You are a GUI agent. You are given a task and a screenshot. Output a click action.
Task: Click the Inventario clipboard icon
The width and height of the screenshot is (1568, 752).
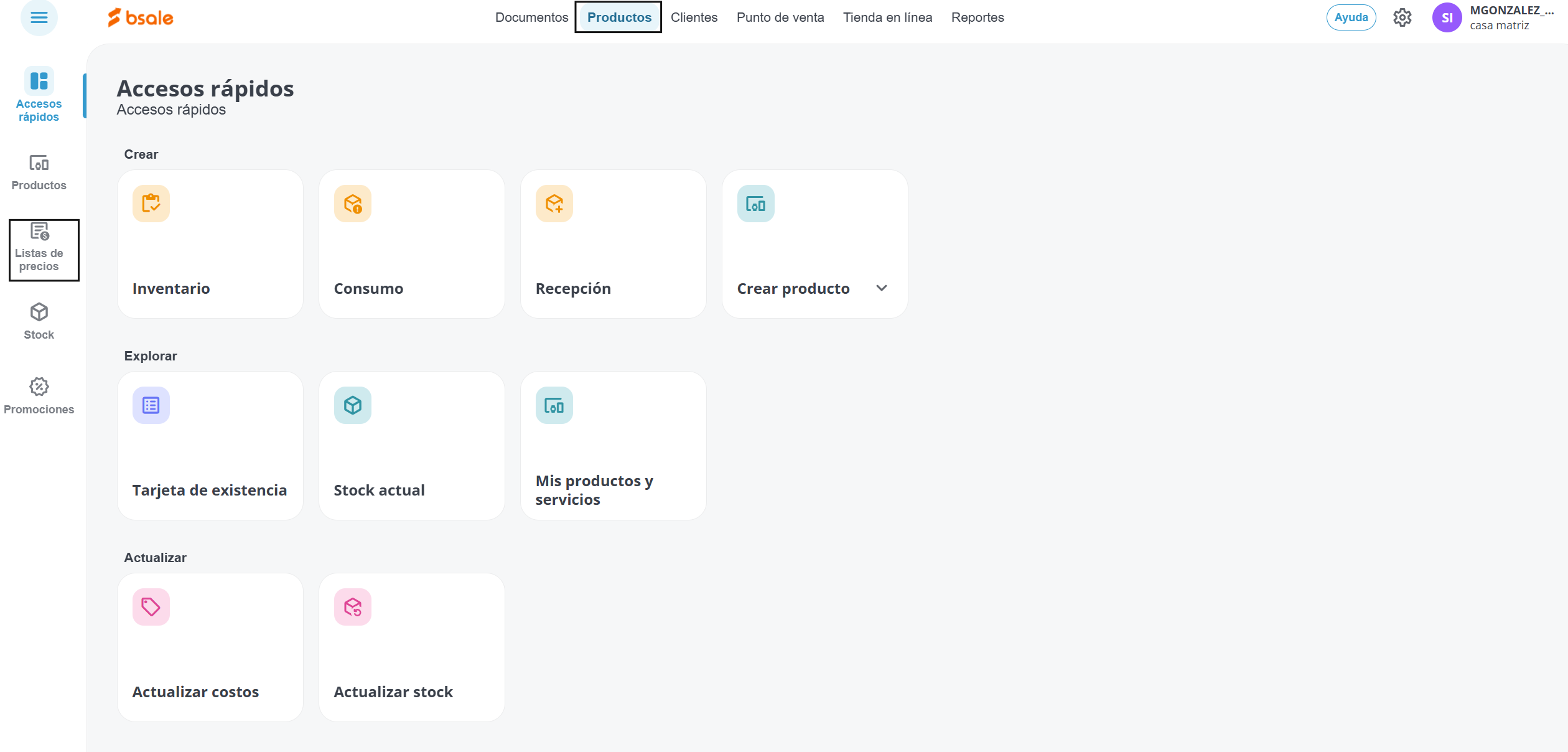[x=151, y=204]
